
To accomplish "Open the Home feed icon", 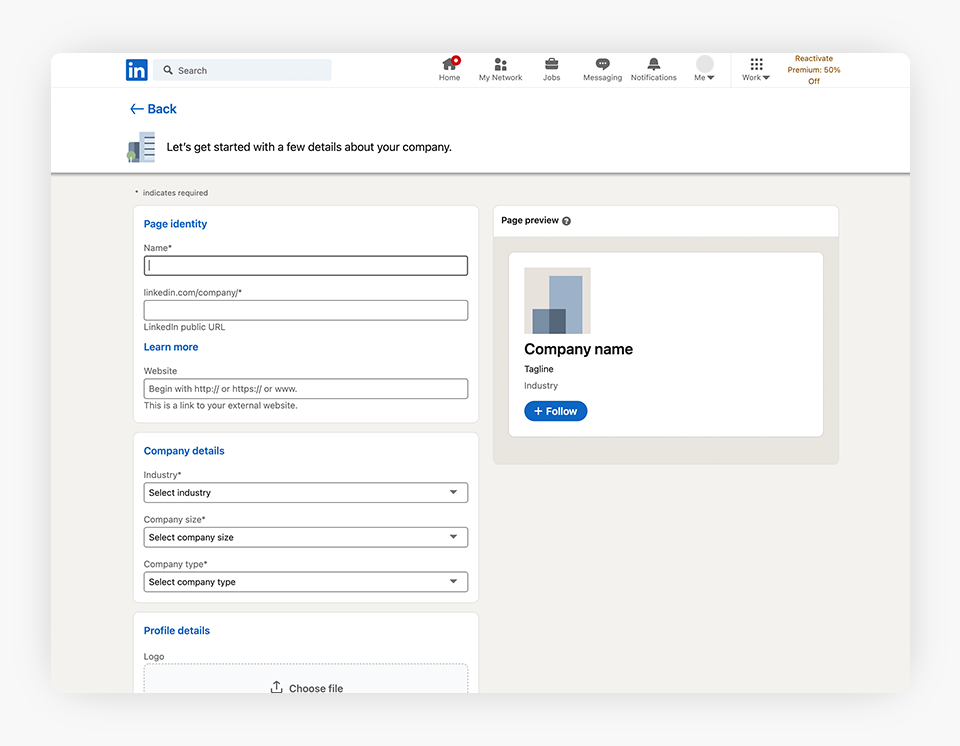I will (449, 65).
